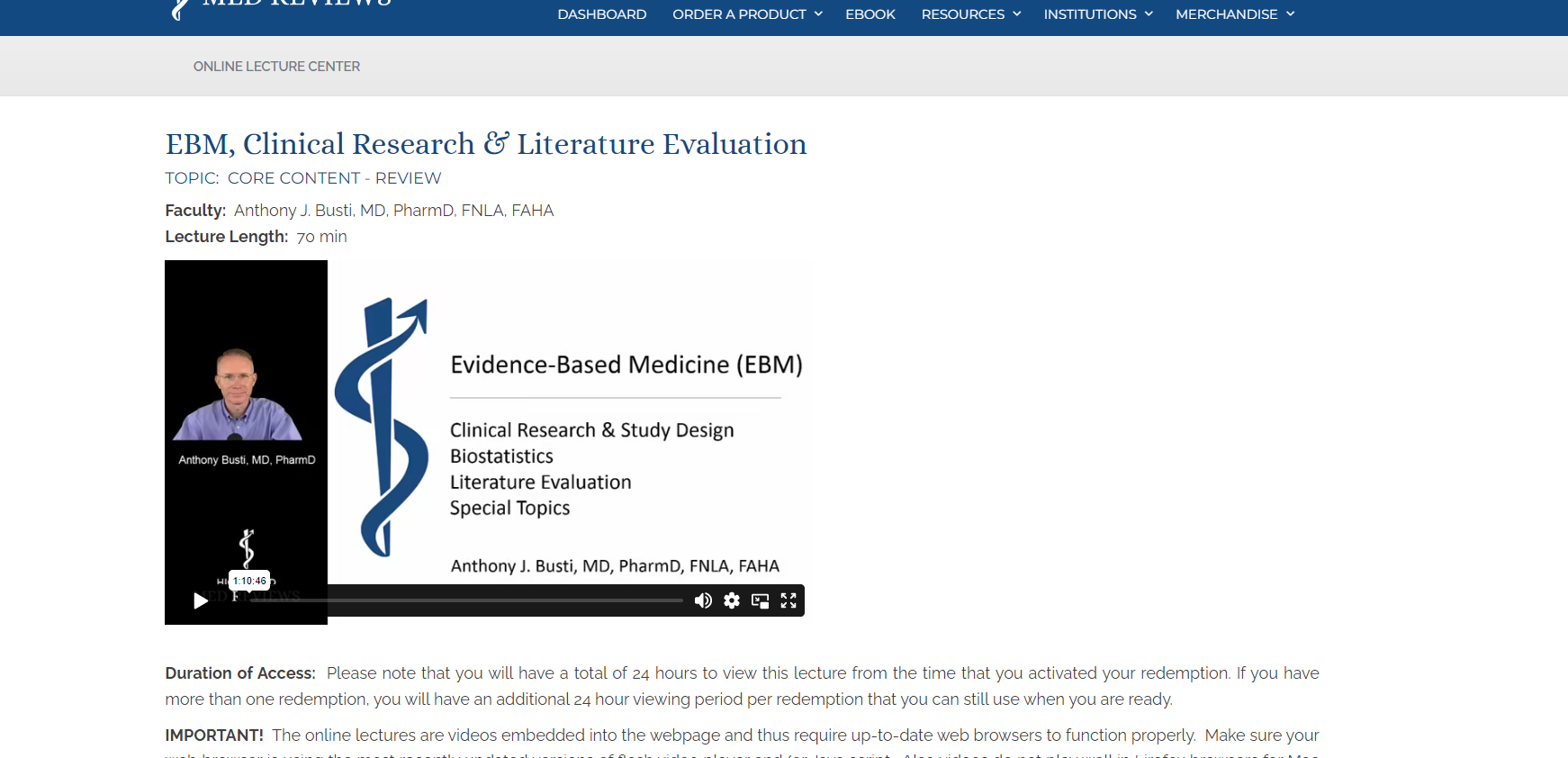The width and height of the screenshot is (1568, 758).
Task: Play the EBM lecture video
Action: tap(201, 600)
